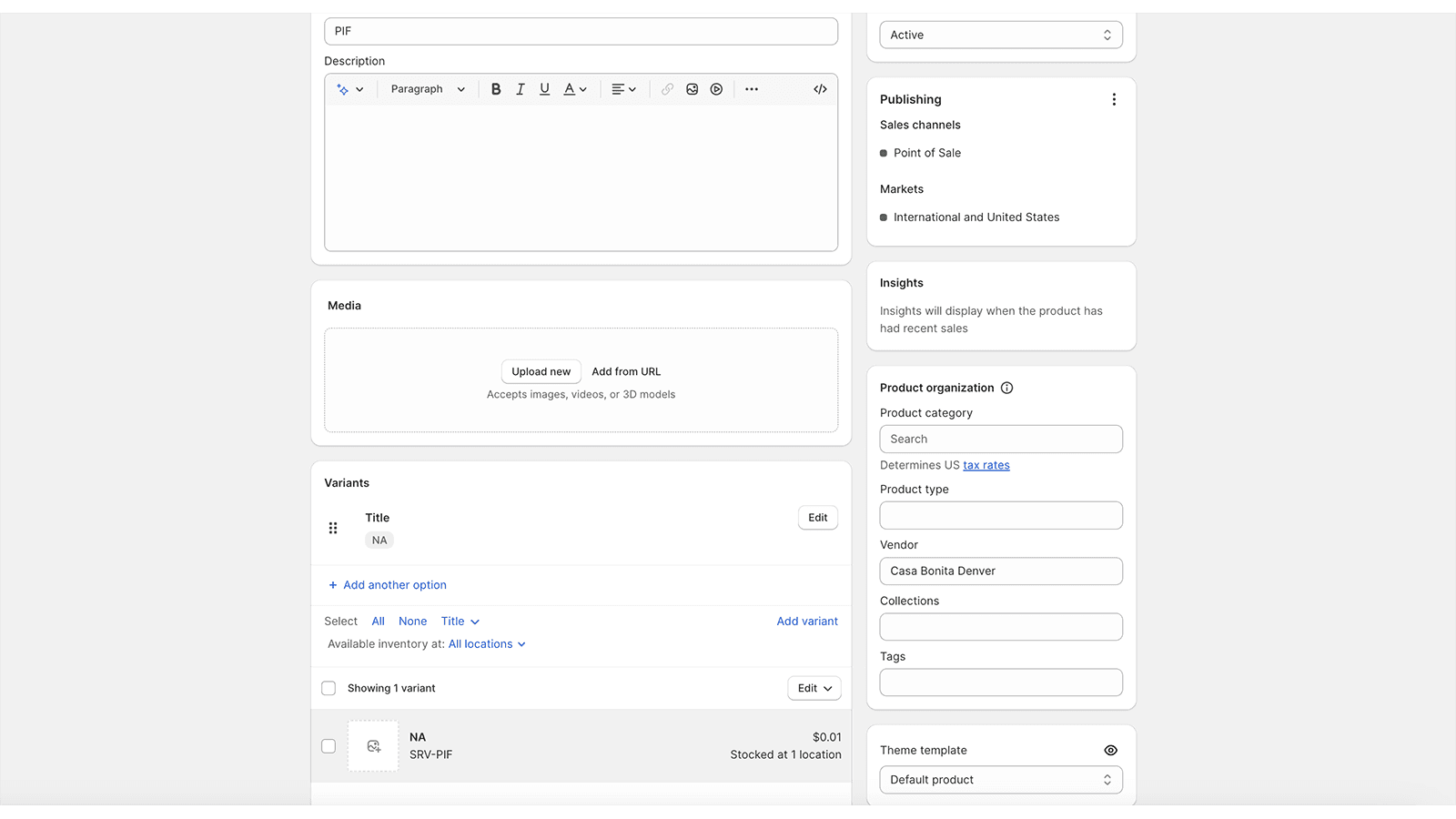Open the Default product template dropdown
This screenshot has height=819, width=1456.
(x=1000, y=780)
